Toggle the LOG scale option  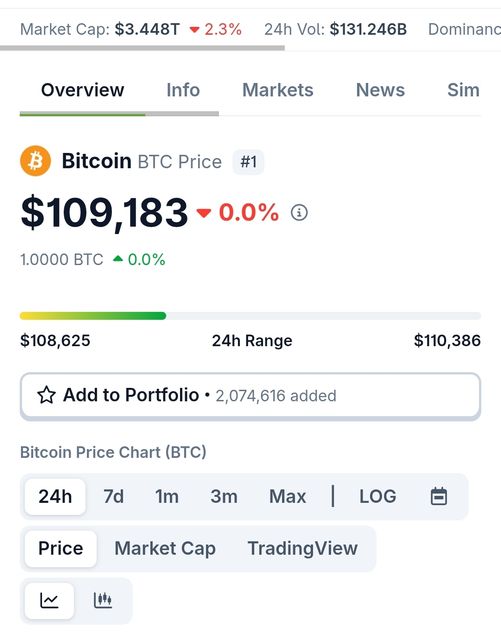click(x=378, y=497)
